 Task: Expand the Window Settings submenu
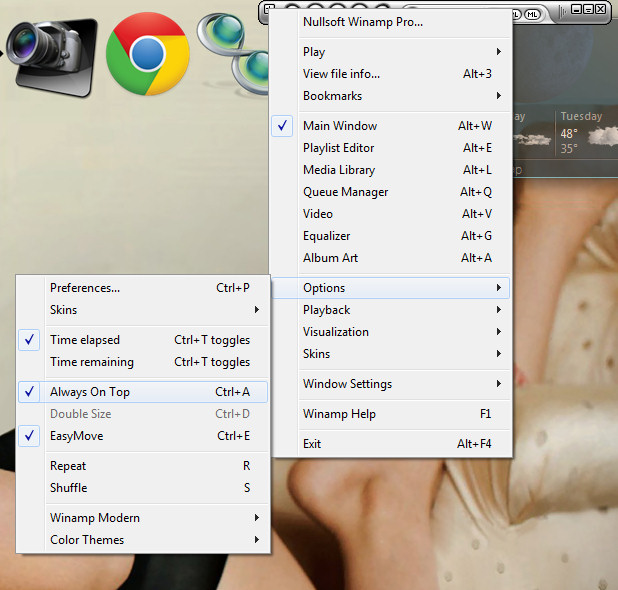[390, 384]
